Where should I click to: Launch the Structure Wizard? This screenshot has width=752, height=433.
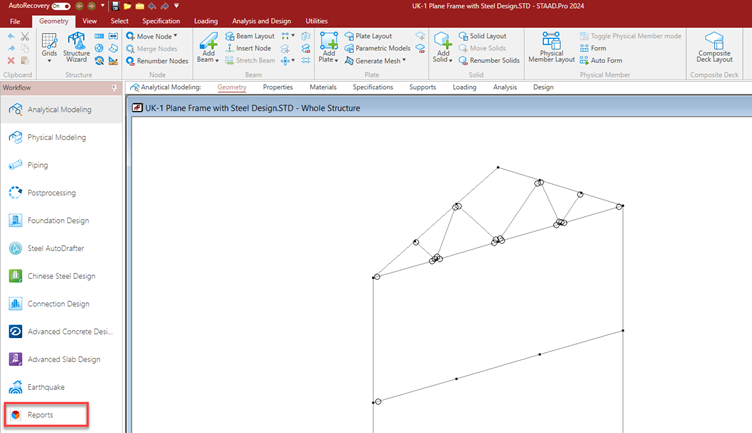(76, 47)
